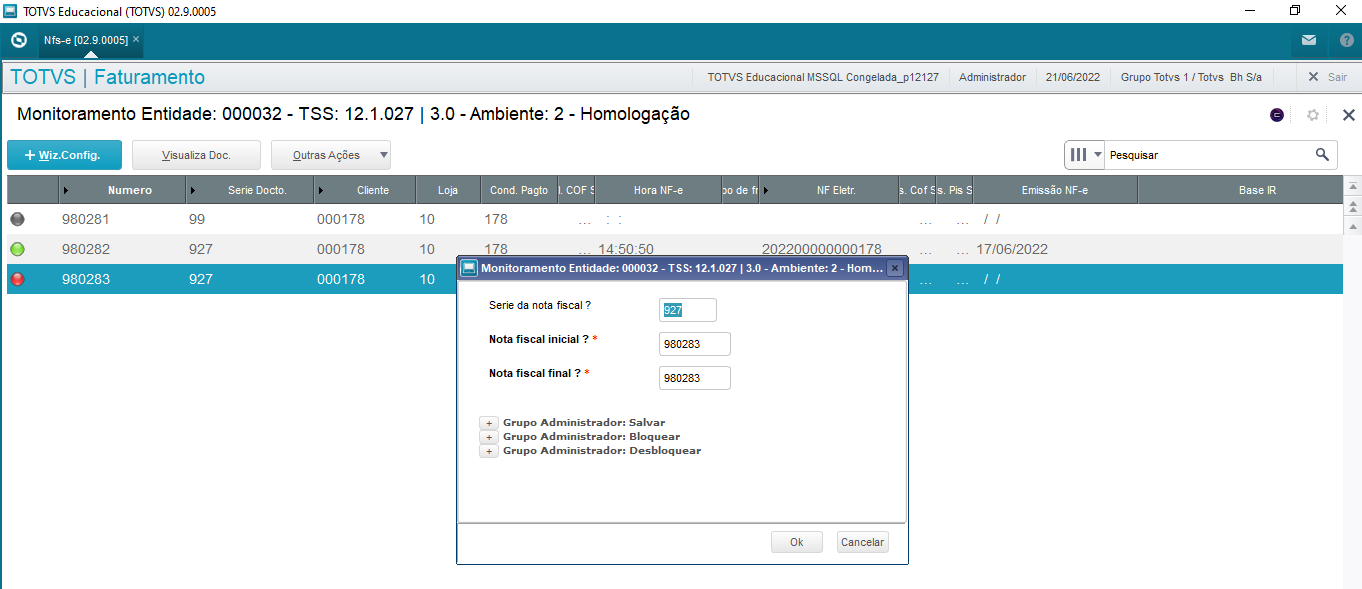
Task: Open the search filter columns dropdown
Action: pyautogui.click(x=1085, y=155)
